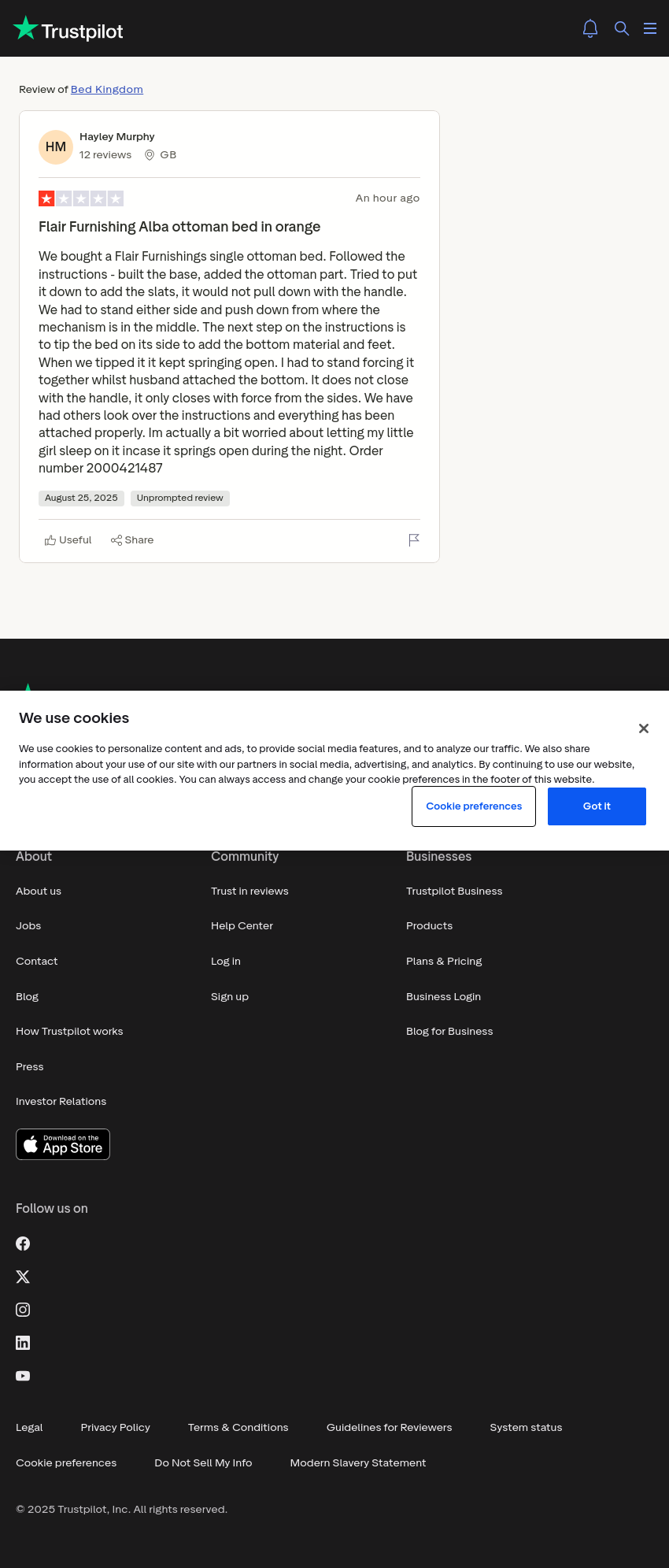Visit Trustpilot's Facebook page icon
Viewport: 669px width, 1568px height.
point(23,1244)
